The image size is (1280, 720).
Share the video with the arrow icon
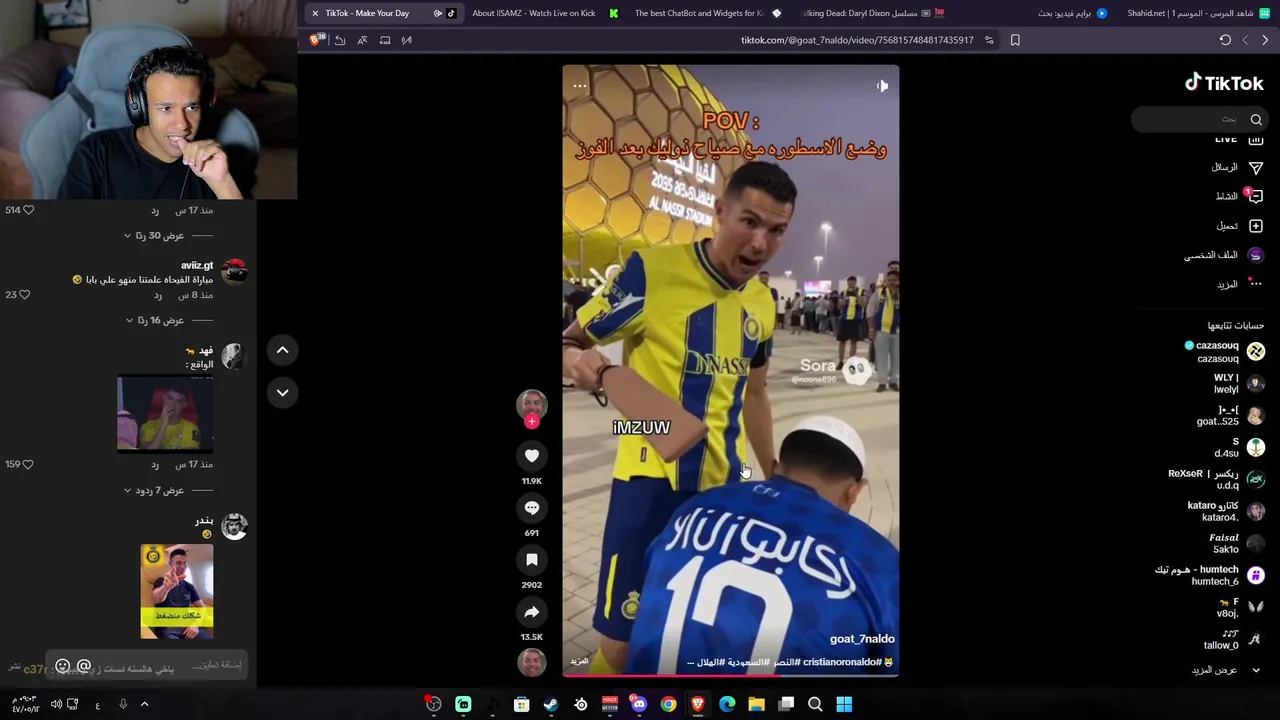(x=532, y=612)
